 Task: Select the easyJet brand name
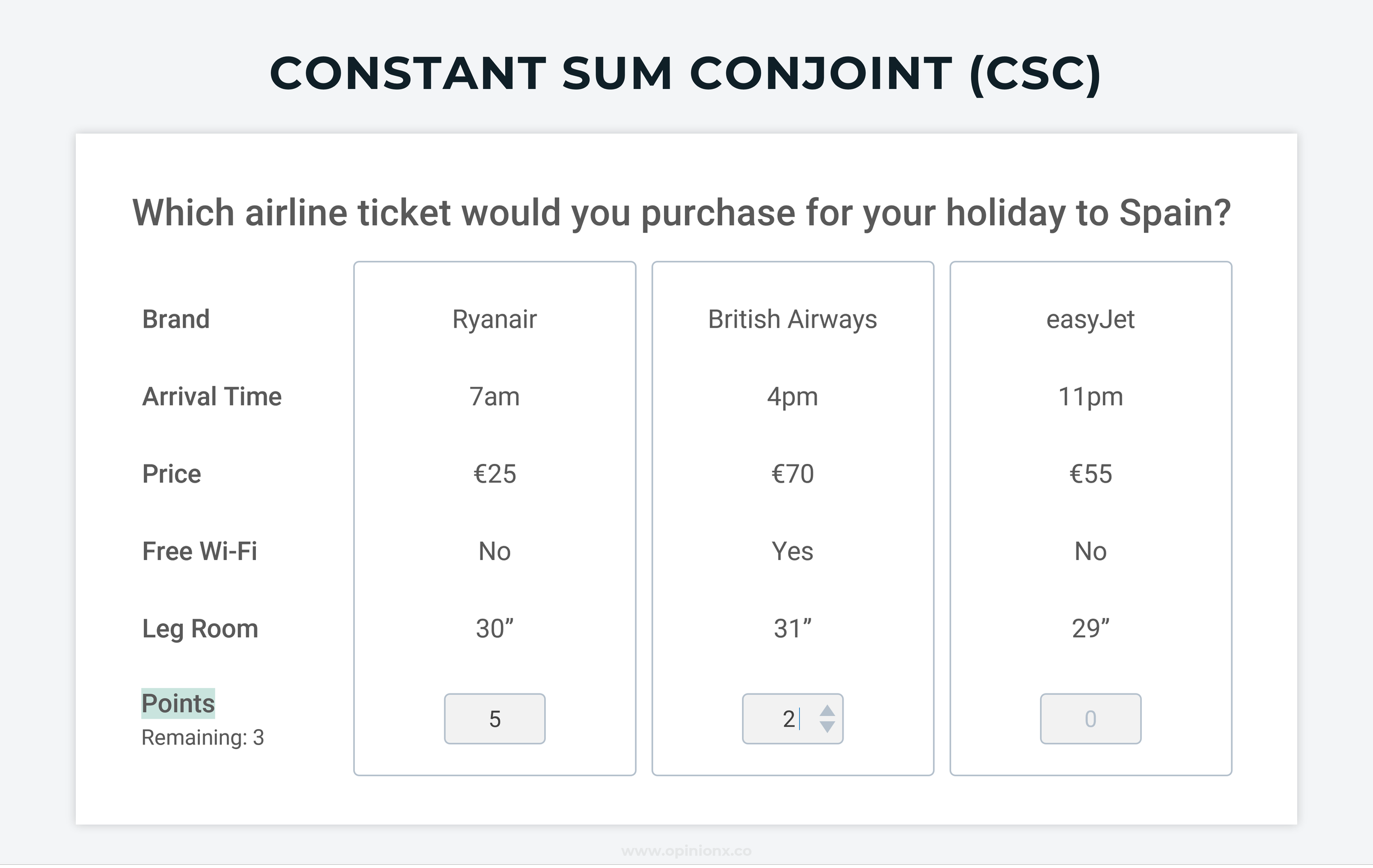(x=1090, y=319)
